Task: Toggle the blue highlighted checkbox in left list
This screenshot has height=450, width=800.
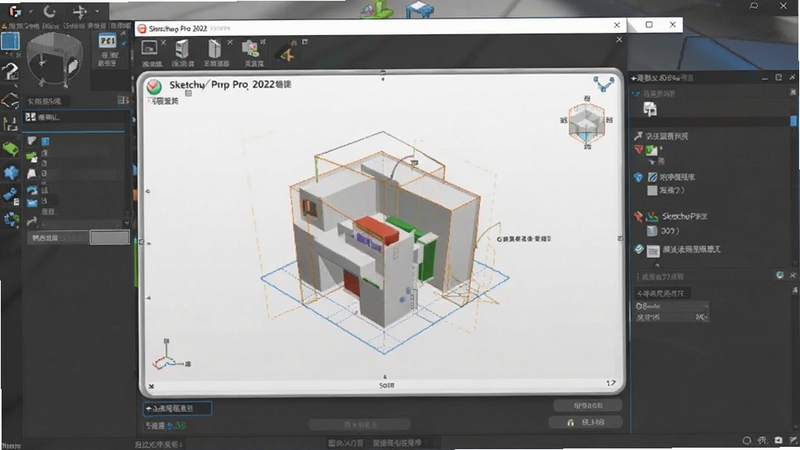Action: (45, 141)
